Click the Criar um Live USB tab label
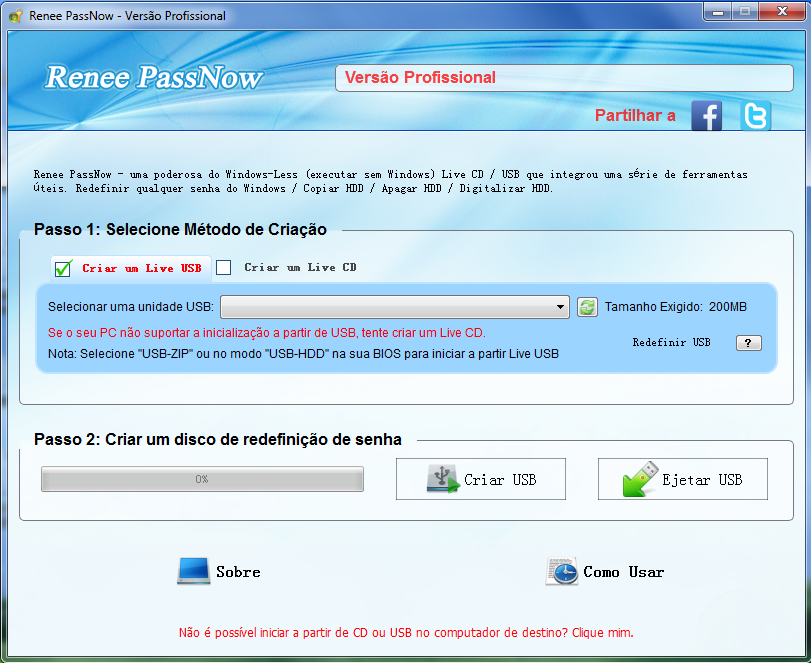 pos(142,268)
